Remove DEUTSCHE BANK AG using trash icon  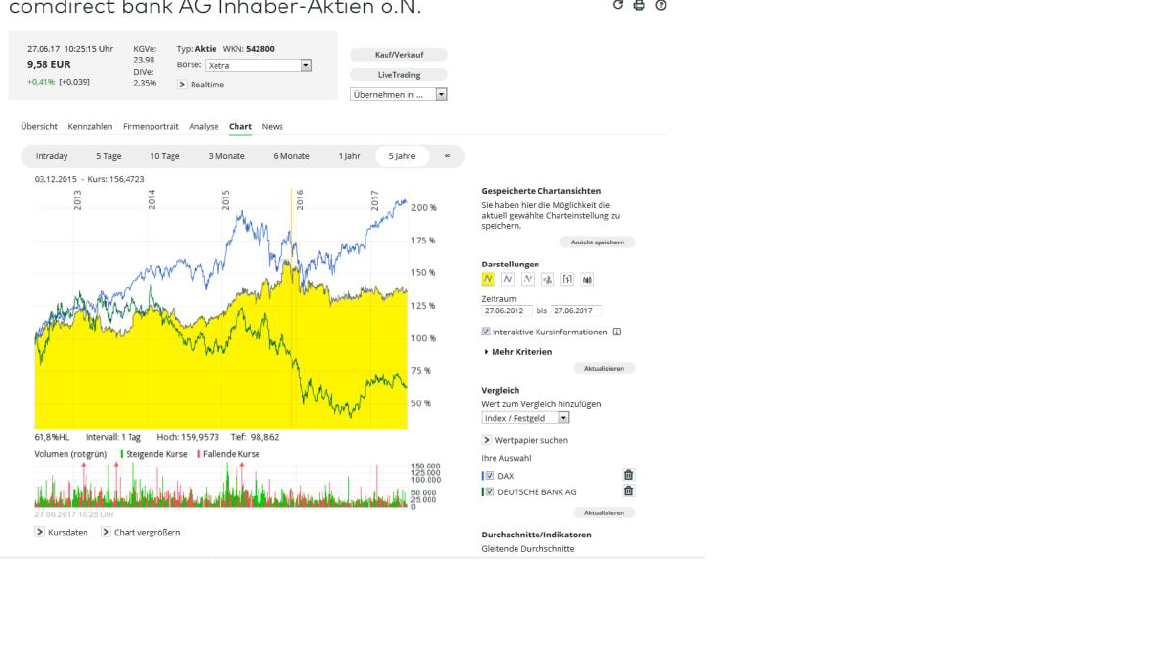pos(628,492)
